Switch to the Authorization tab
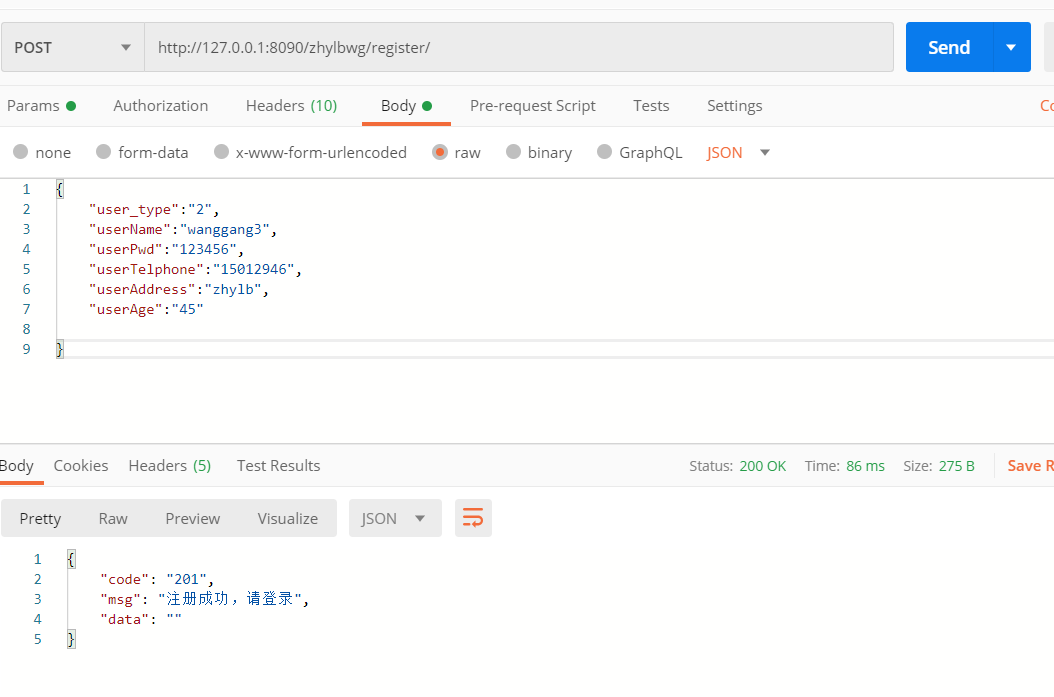The height and width of the screenshot is (697, 1054). pos(161,105)
